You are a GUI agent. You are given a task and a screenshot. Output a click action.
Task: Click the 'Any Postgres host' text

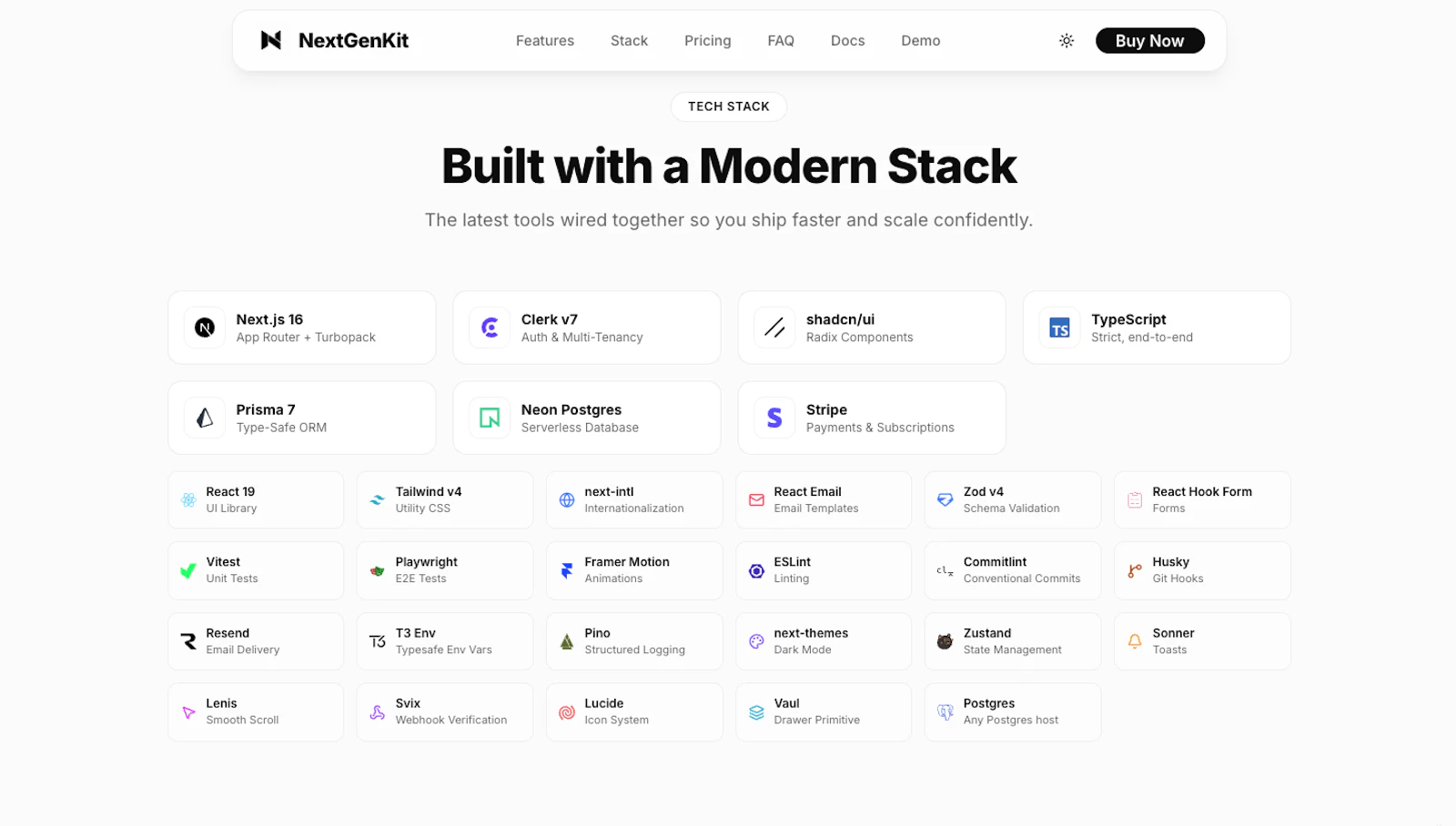pos(1011,720)
